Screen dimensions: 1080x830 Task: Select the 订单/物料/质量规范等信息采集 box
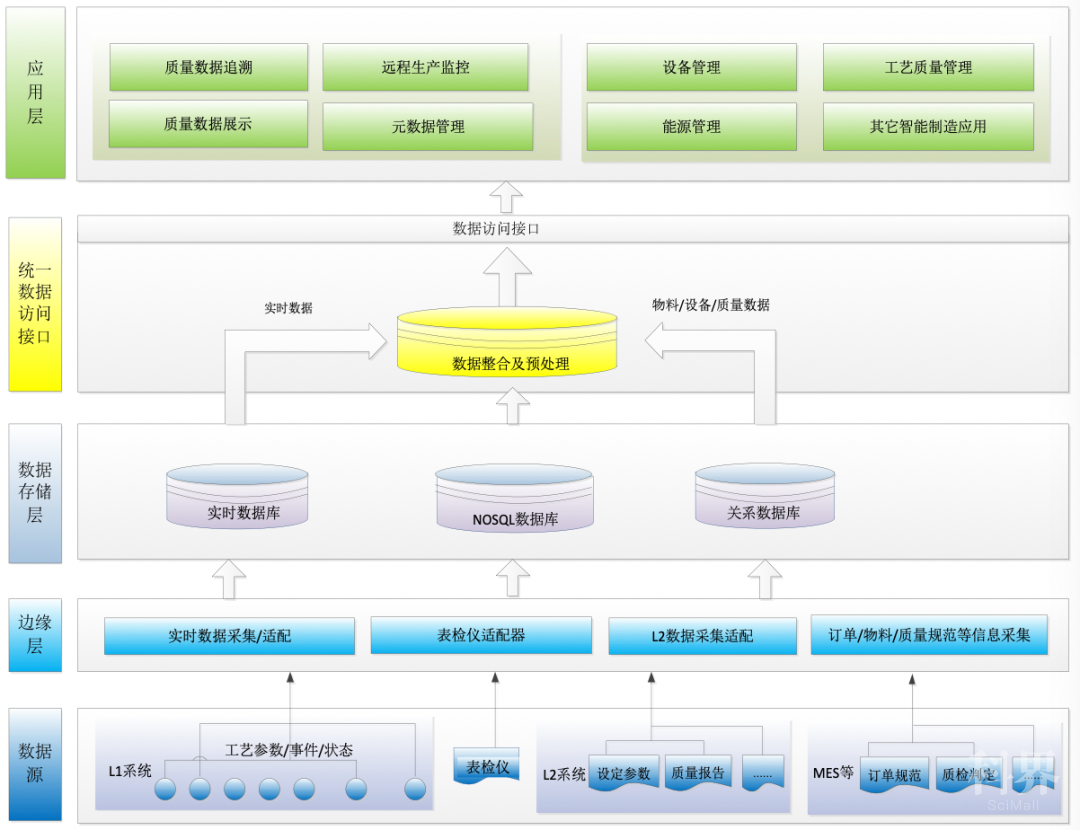pyautogui.click(x=929, y=635)
